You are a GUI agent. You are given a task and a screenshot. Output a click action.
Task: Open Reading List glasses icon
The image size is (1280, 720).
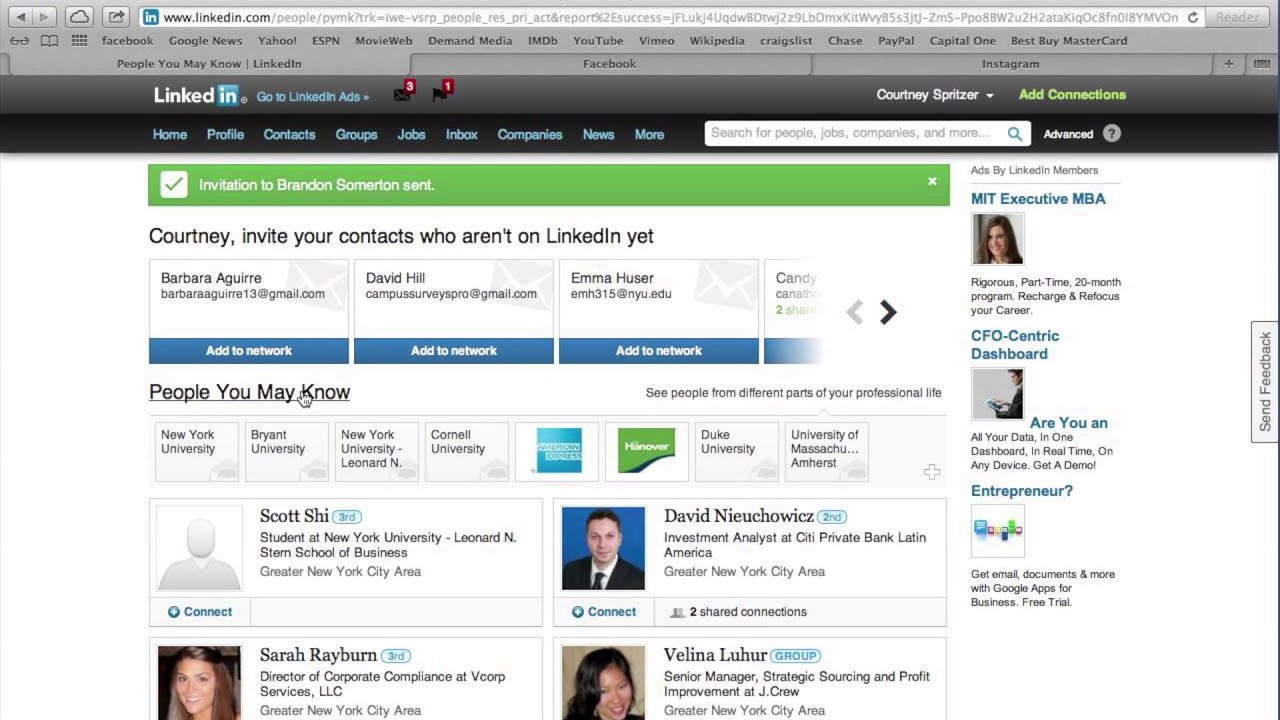coord(20,41)
